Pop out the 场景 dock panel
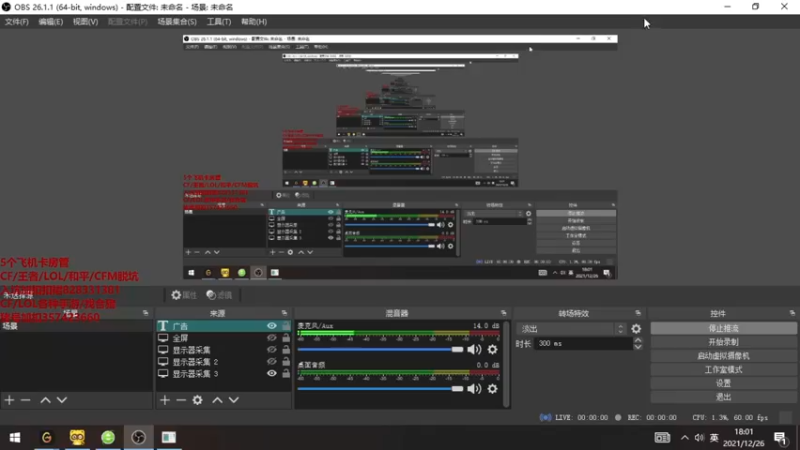800x450 pixels. point(145,313)
